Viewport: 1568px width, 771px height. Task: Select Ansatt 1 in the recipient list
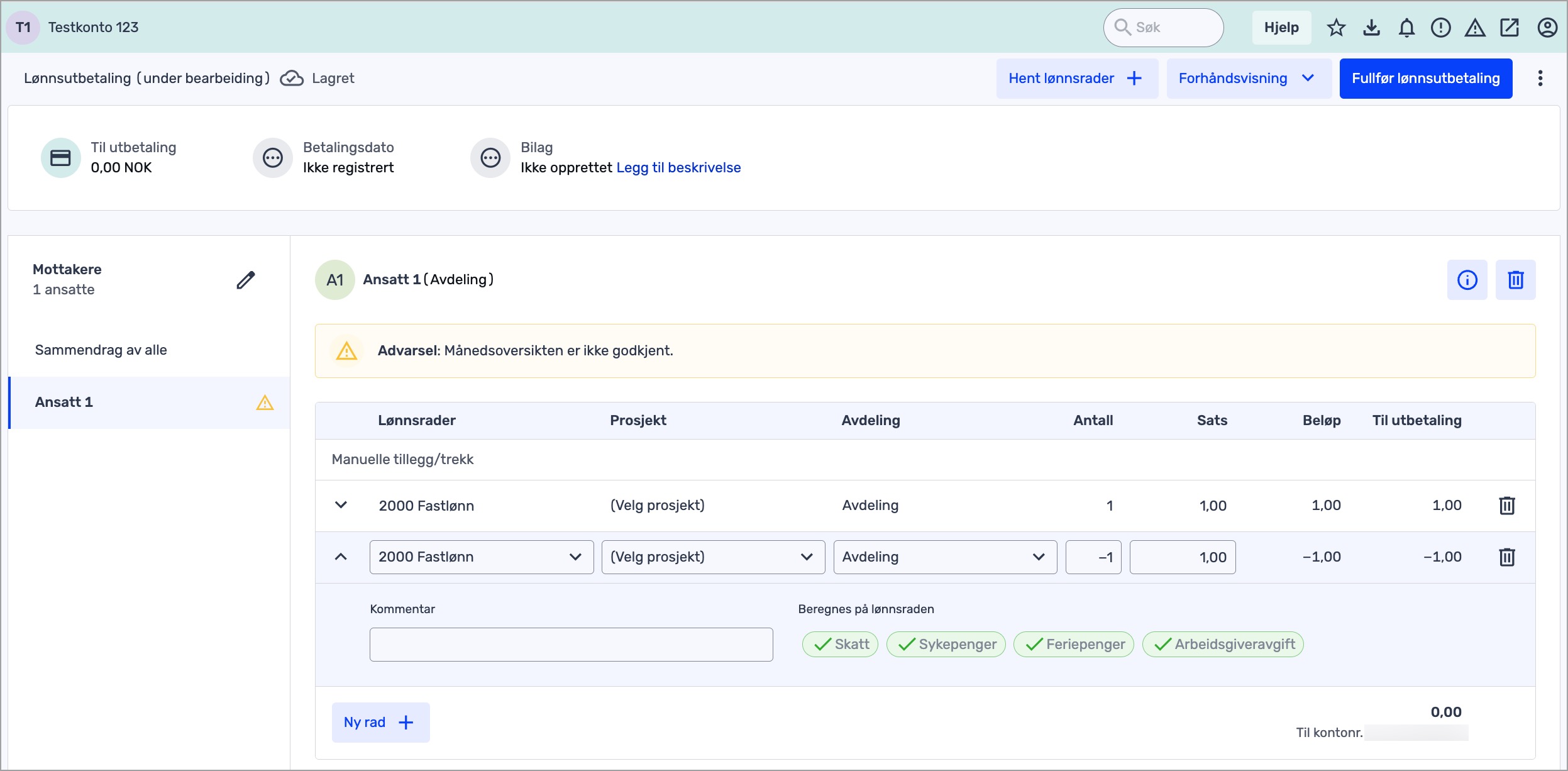tap(148, 402)
